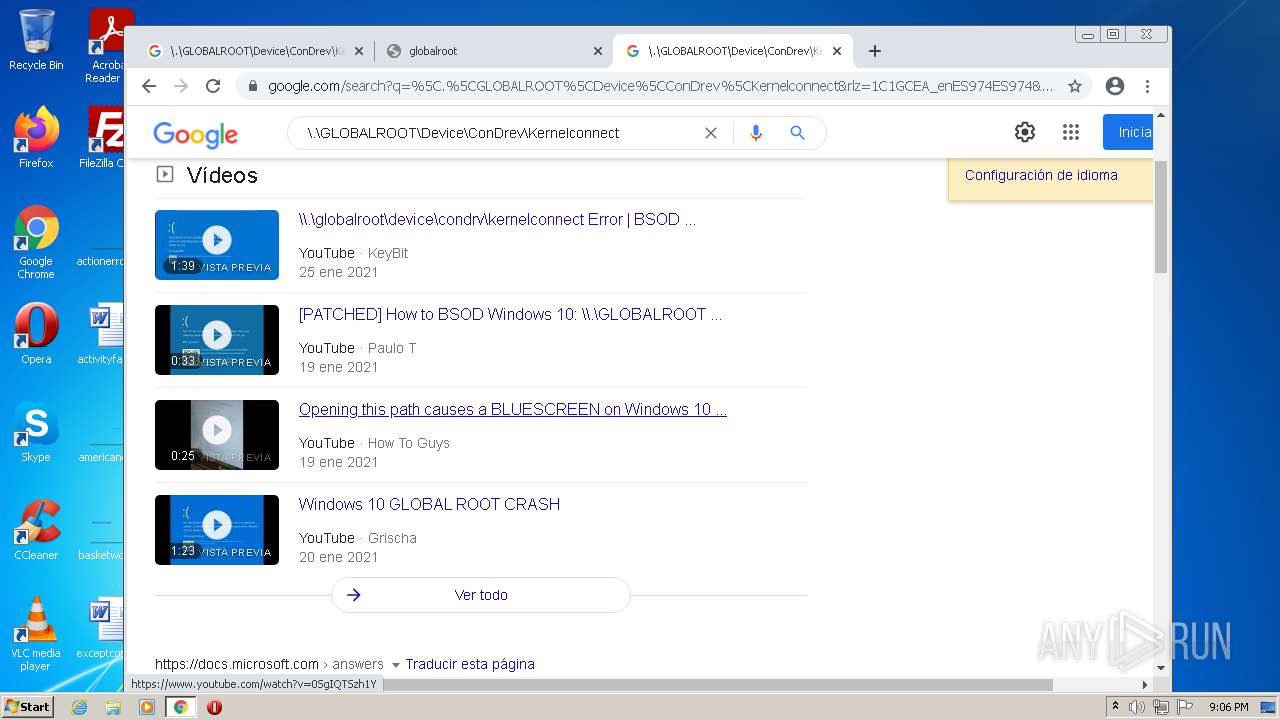Open the system tray volume icon
Image resolution: width=1280 pixels, height=720 pixels.
pyautogui.click(x=1136, y=707)
